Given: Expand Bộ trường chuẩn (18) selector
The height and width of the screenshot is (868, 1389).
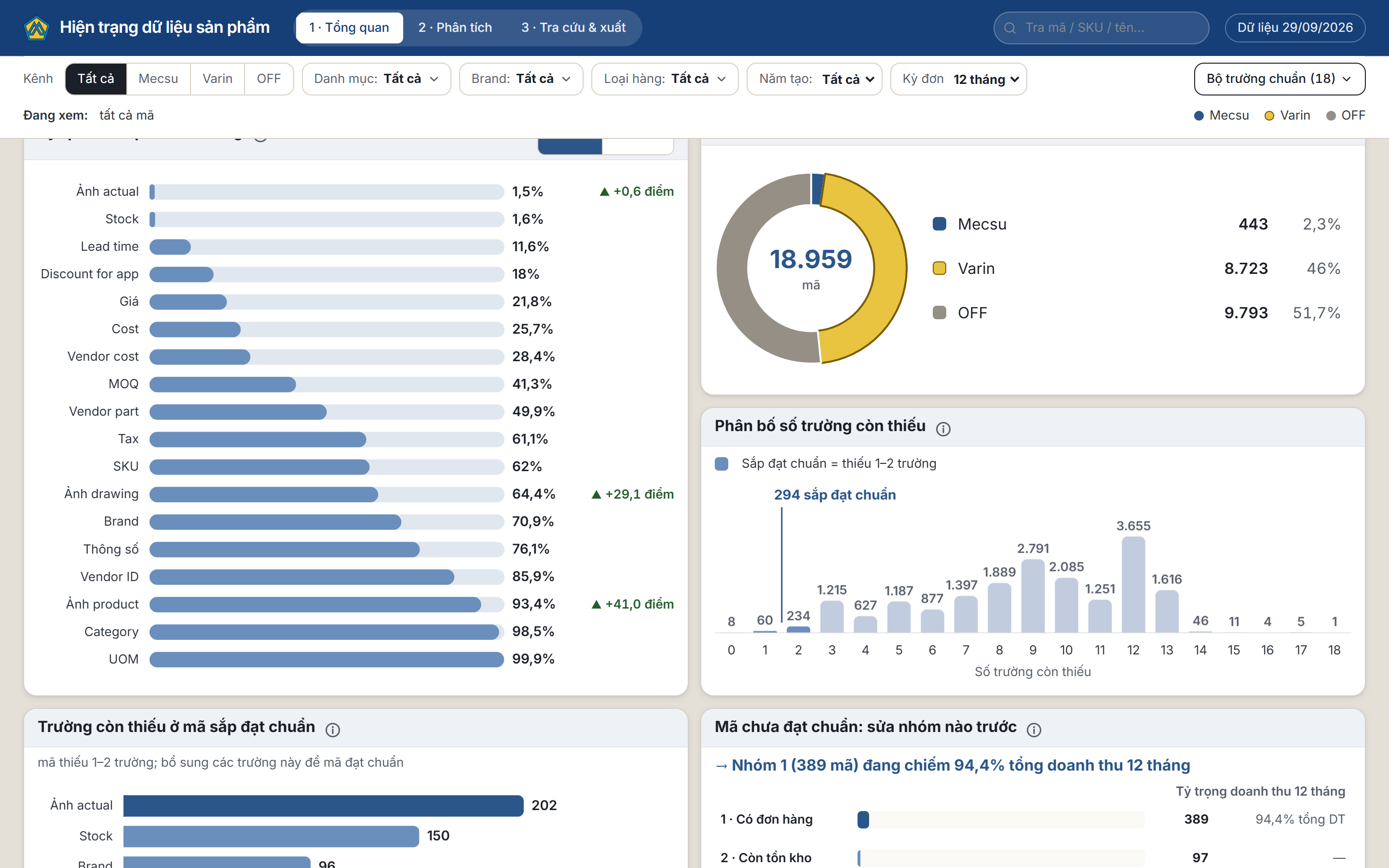Looking at the screenshot, I should [x=1280, y=79].
